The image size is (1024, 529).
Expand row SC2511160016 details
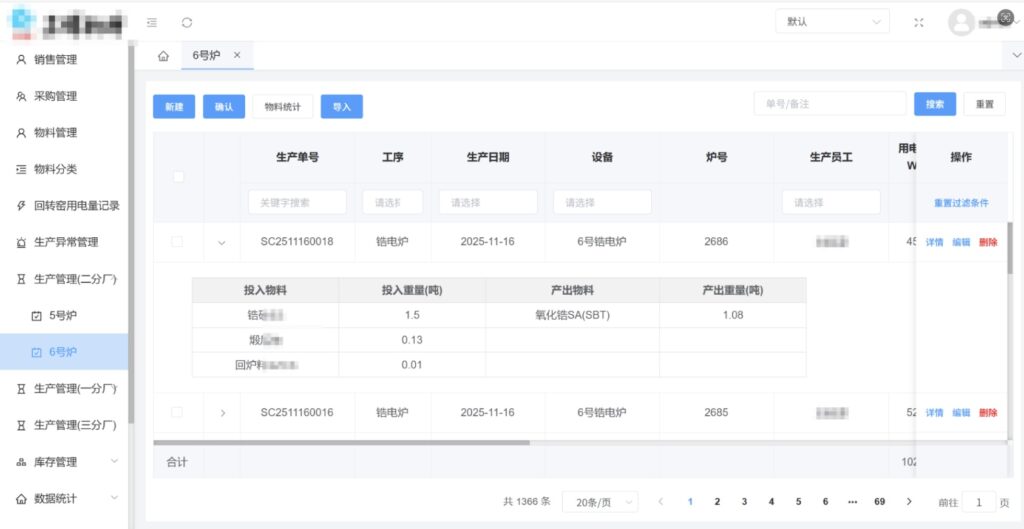222,412
